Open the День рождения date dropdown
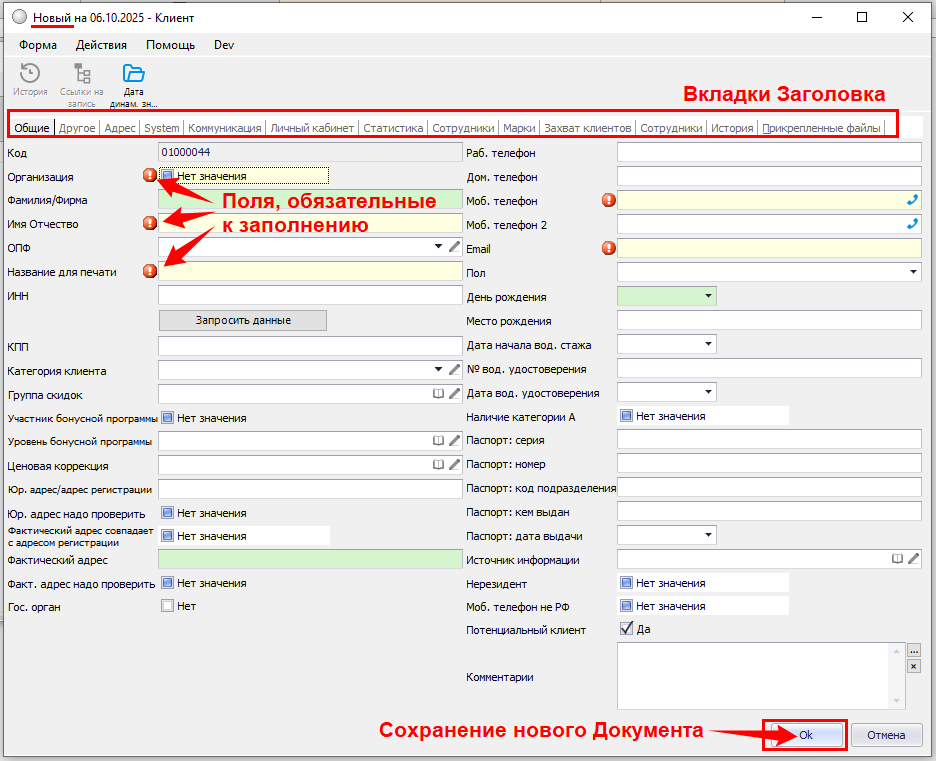 coord(708,296)
